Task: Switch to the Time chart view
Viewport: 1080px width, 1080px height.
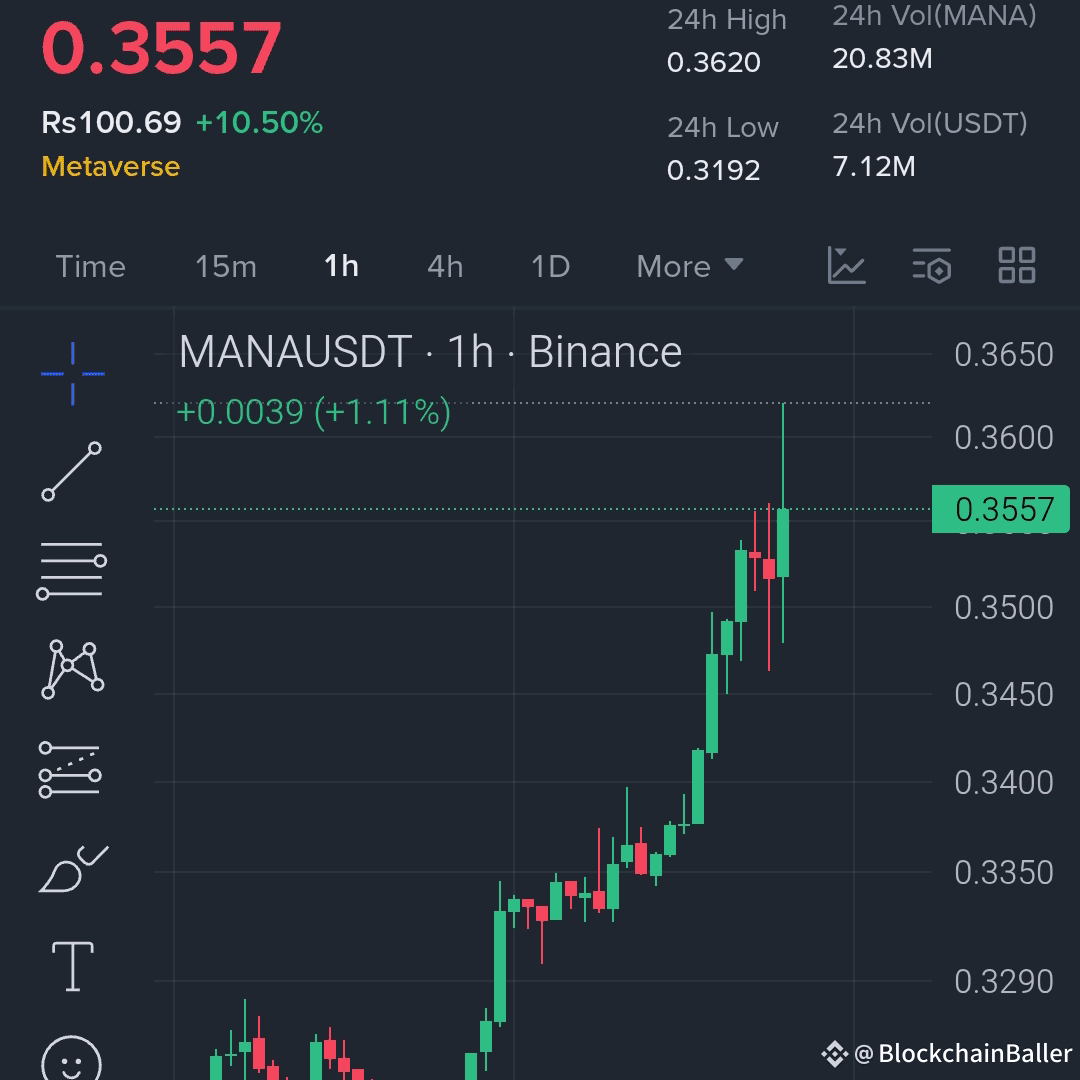Action: click(90, 267)
